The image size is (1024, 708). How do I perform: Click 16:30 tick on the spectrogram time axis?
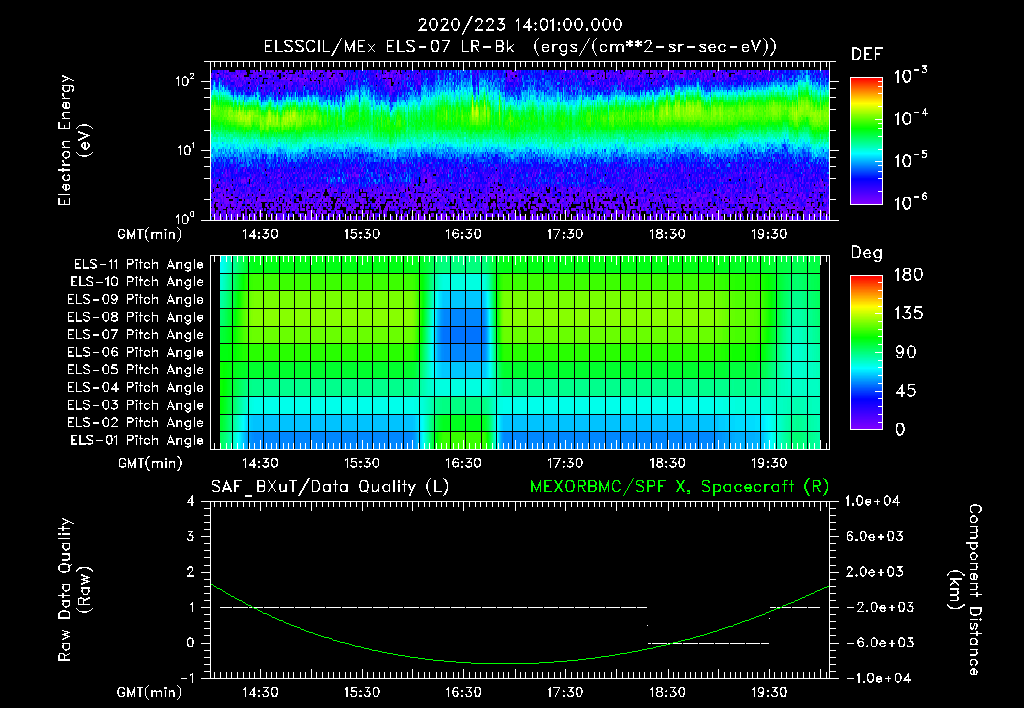(x=463, y=234)
